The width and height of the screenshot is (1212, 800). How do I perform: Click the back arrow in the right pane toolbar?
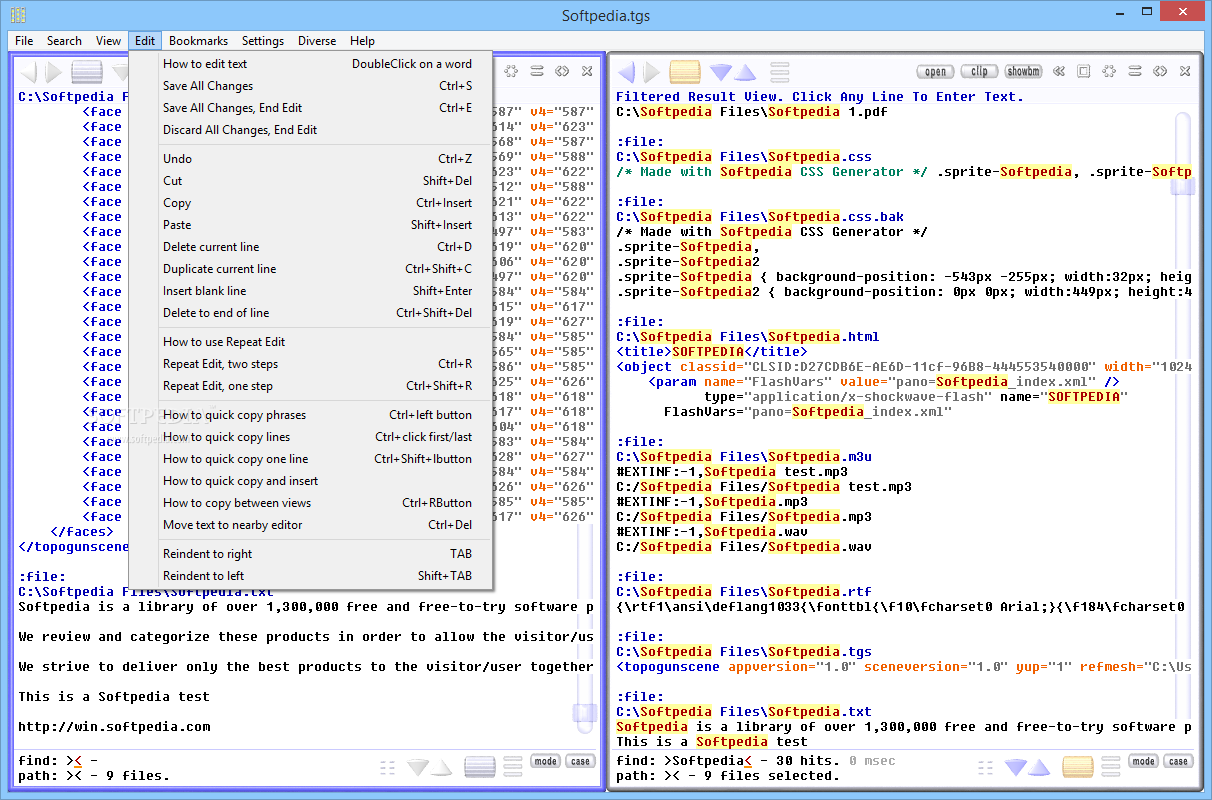pos(626,72)
